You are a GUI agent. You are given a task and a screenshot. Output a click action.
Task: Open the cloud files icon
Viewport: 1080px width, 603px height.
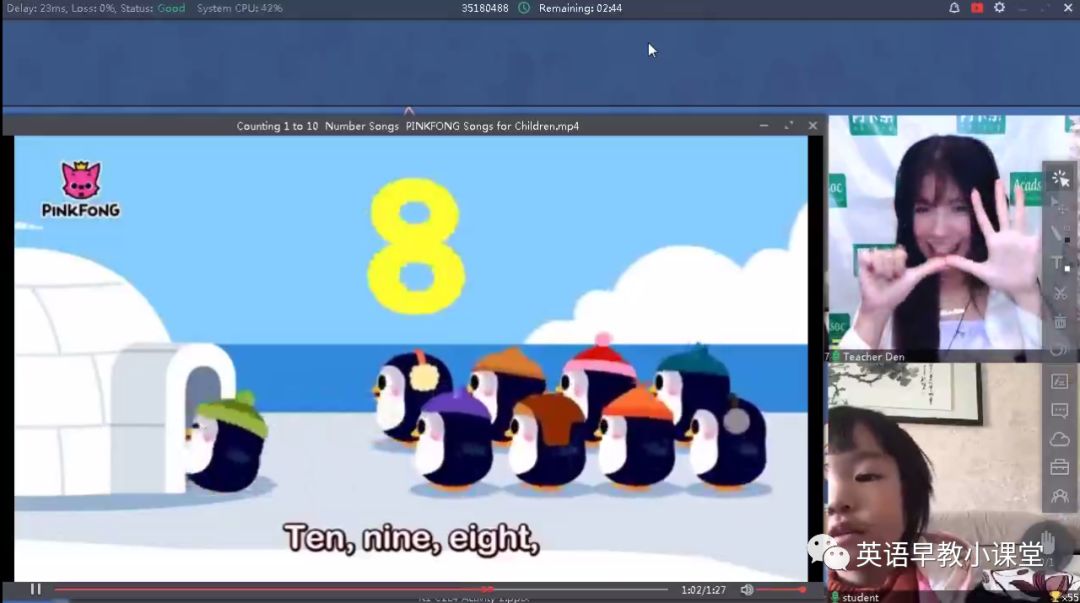click(1060, 439)
